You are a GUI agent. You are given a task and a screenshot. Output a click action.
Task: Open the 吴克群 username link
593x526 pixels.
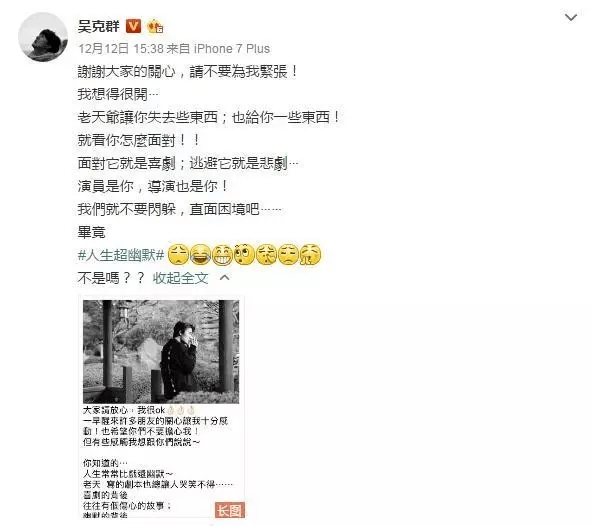(99, 26)
